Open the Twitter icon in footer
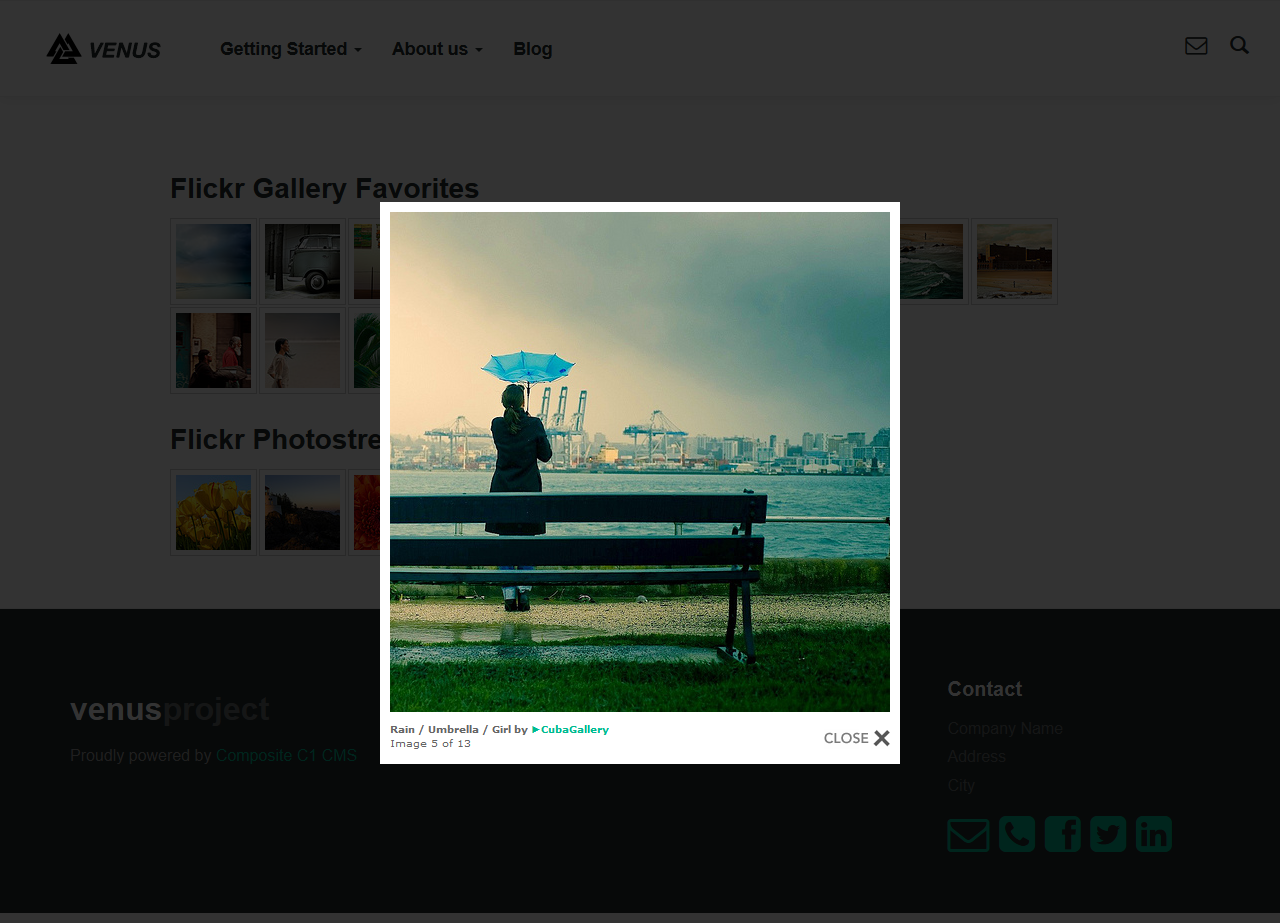 pyautogui.click(x=1108, y=834)
